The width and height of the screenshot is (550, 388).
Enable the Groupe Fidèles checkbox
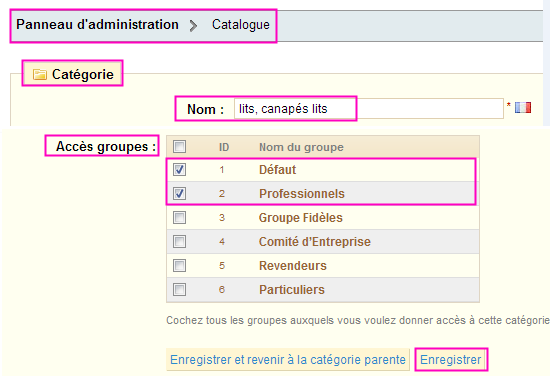click(x=179, y=218)
